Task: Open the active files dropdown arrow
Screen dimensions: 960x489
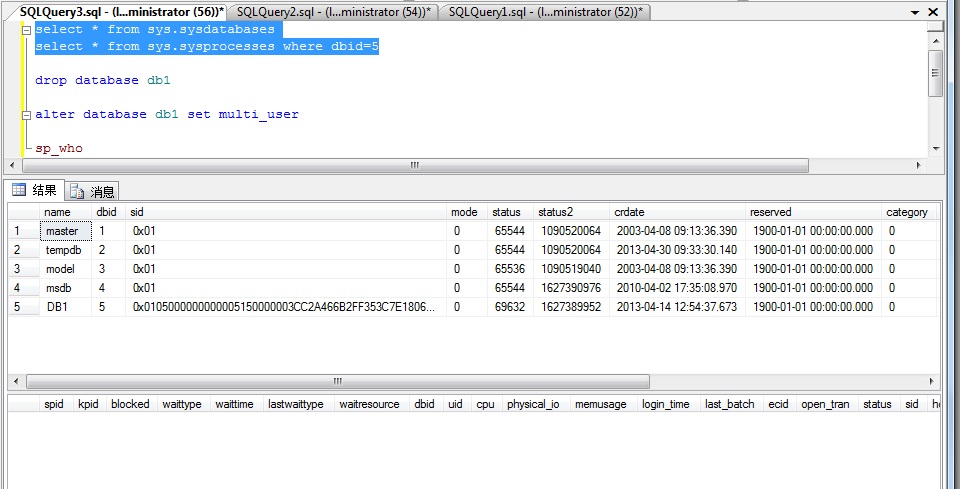Action: pos(915,12)
